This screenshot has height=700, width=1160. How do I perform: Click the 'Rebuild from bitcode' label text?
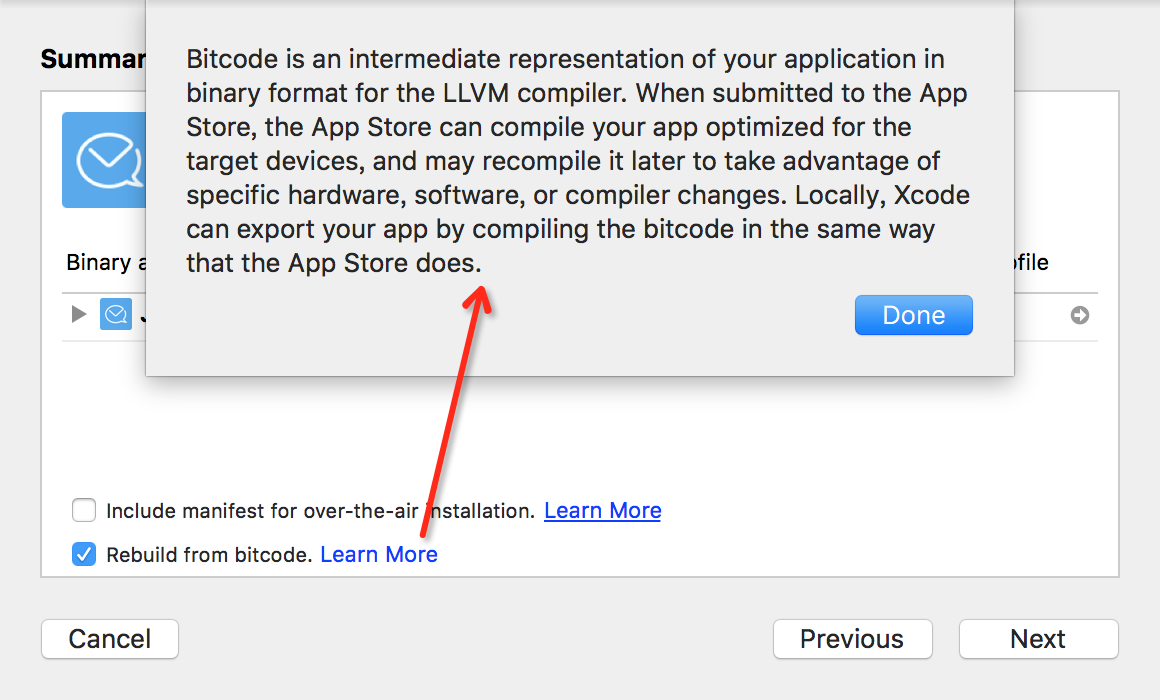pyautogui.click(x=209, y=554)
